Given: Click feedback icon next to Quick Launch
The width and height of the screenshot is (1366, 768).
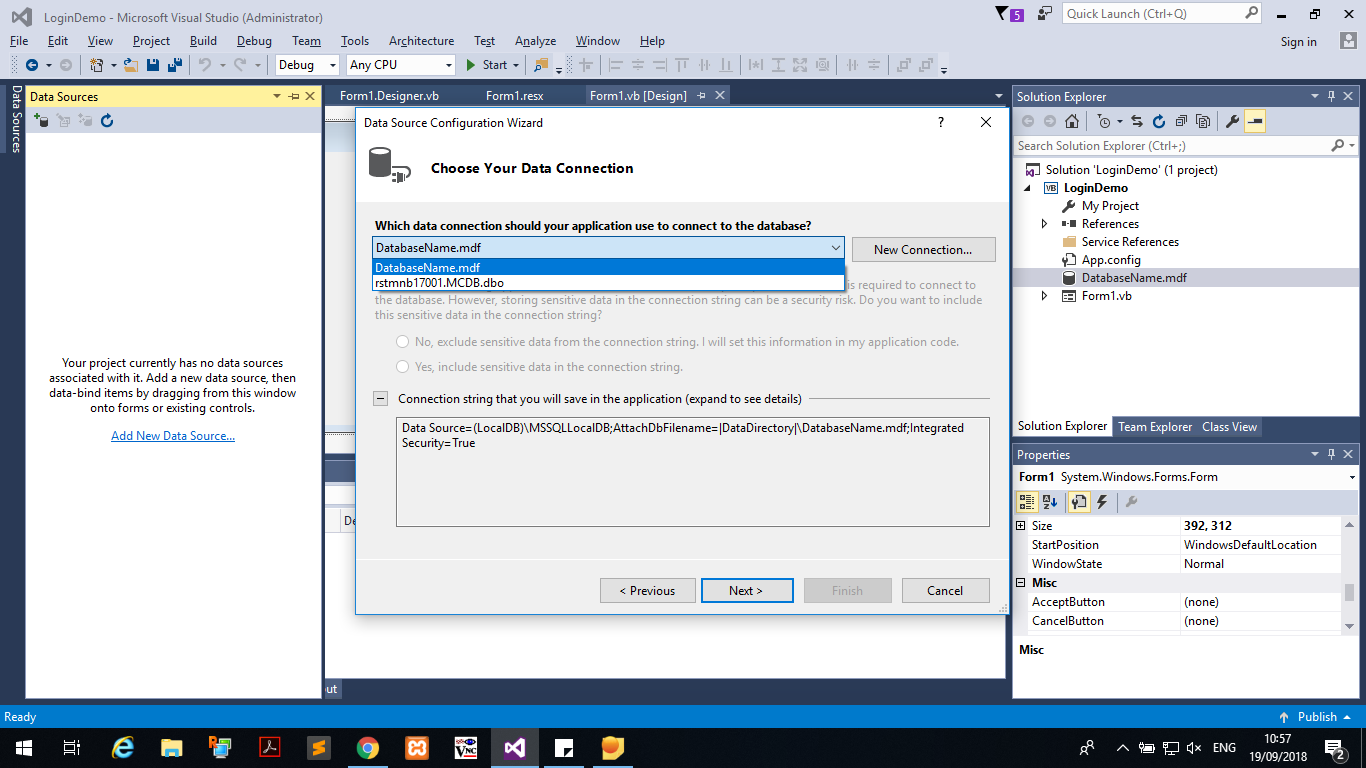Looking at the screenshot, I should point(1045,14).
